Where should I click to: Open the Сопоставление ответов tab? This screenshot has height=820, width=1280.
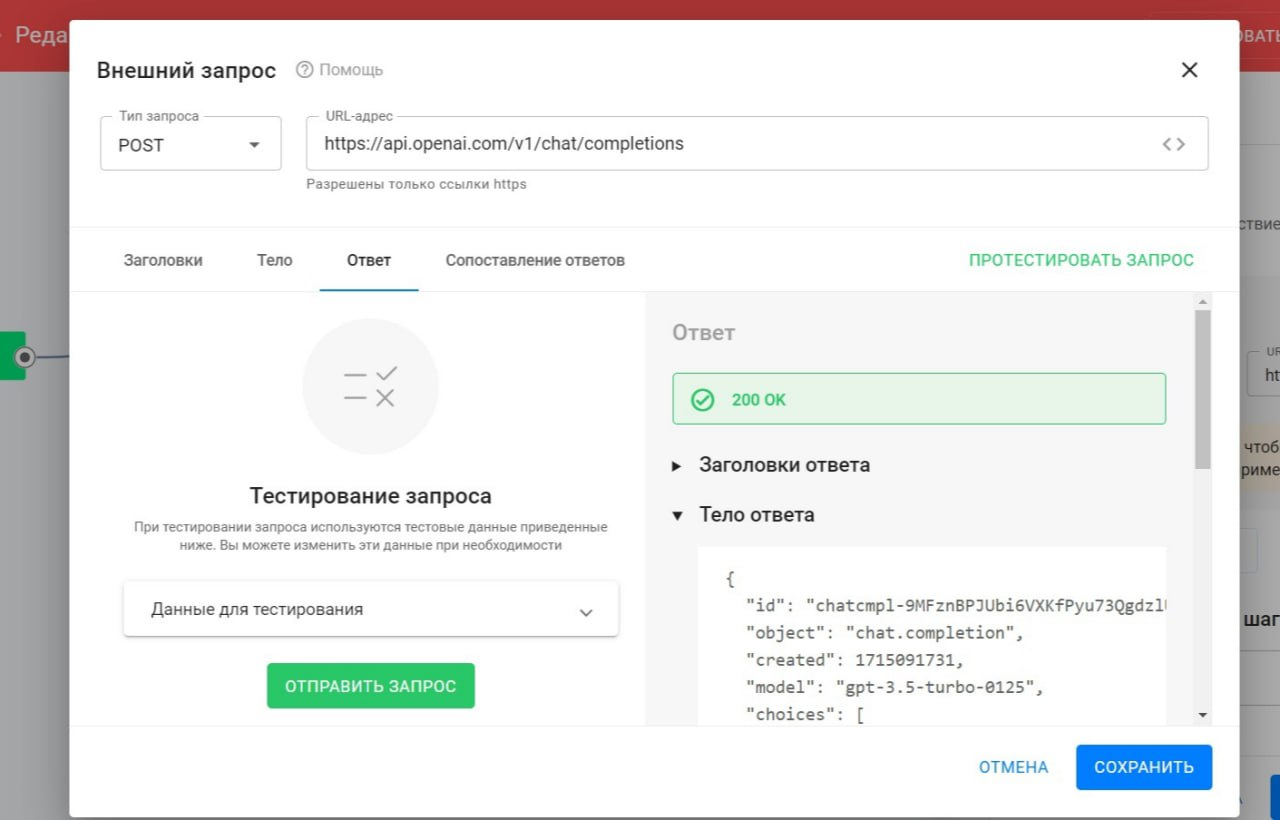coord(535,260)
